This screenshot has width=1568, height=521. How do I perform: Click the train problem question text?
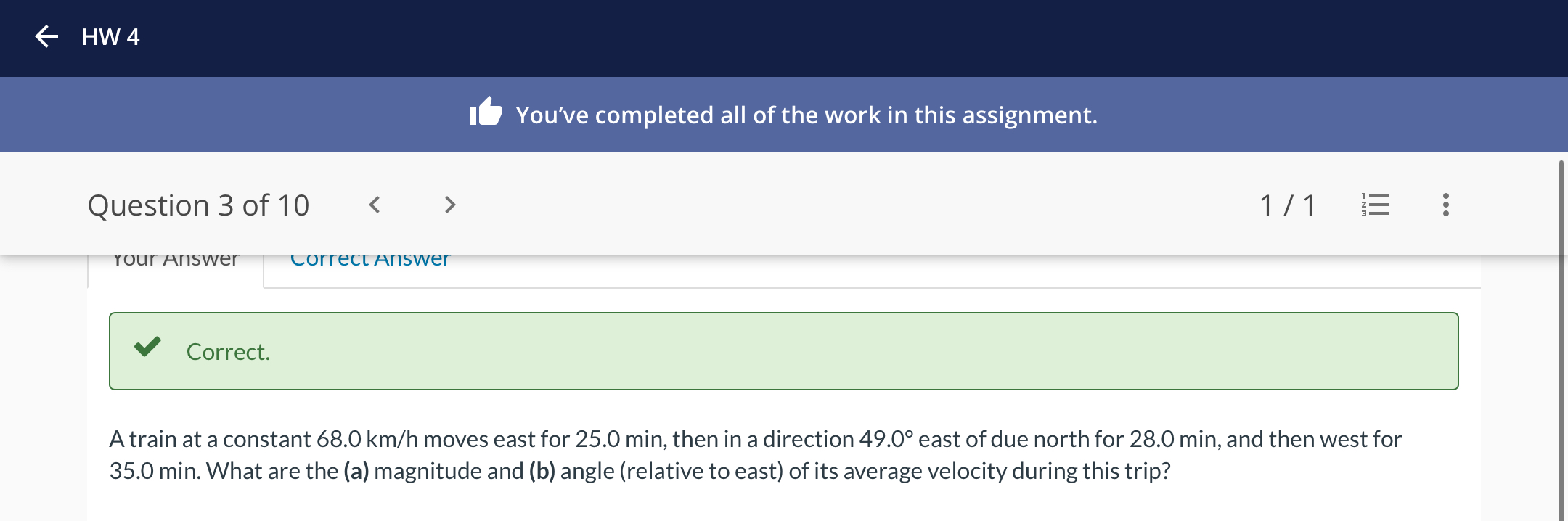coord(756,455)
